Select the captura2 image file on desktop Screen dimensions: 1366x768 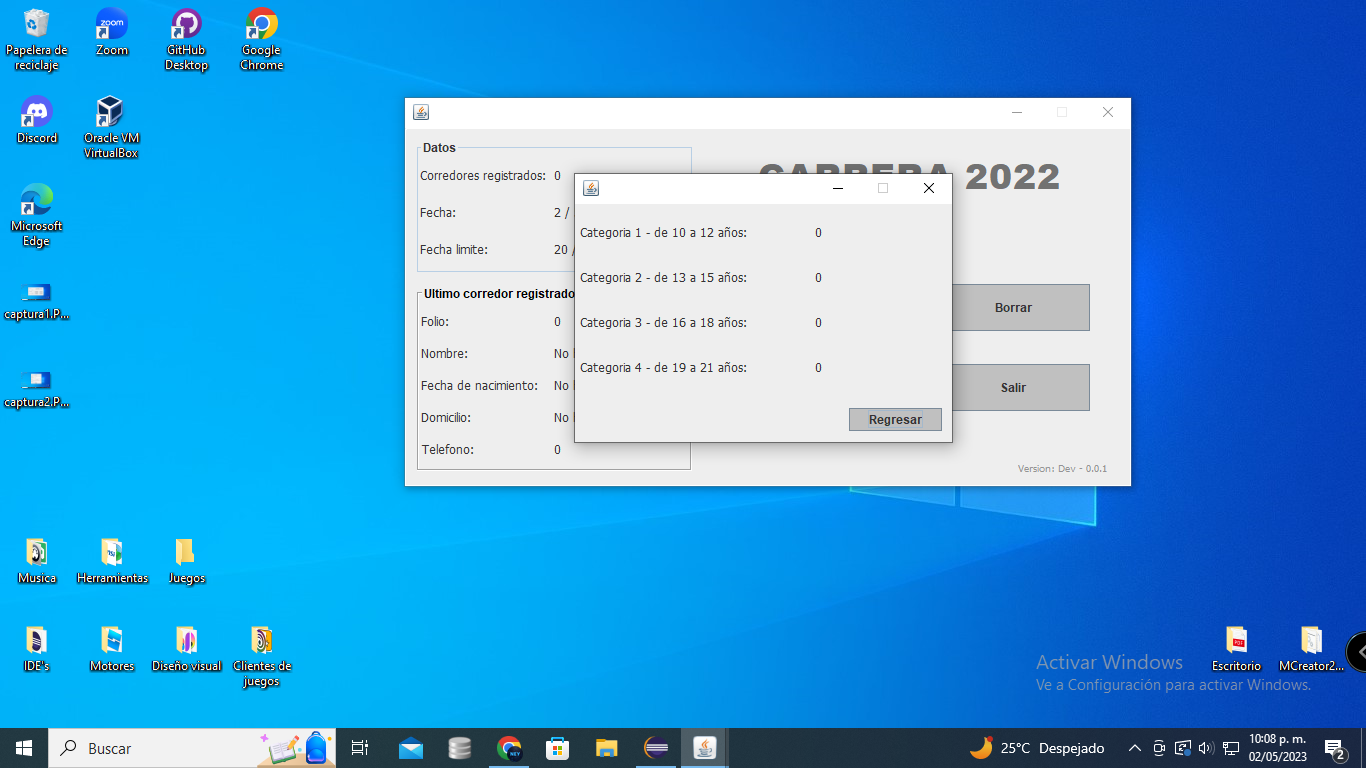[36, 389]
